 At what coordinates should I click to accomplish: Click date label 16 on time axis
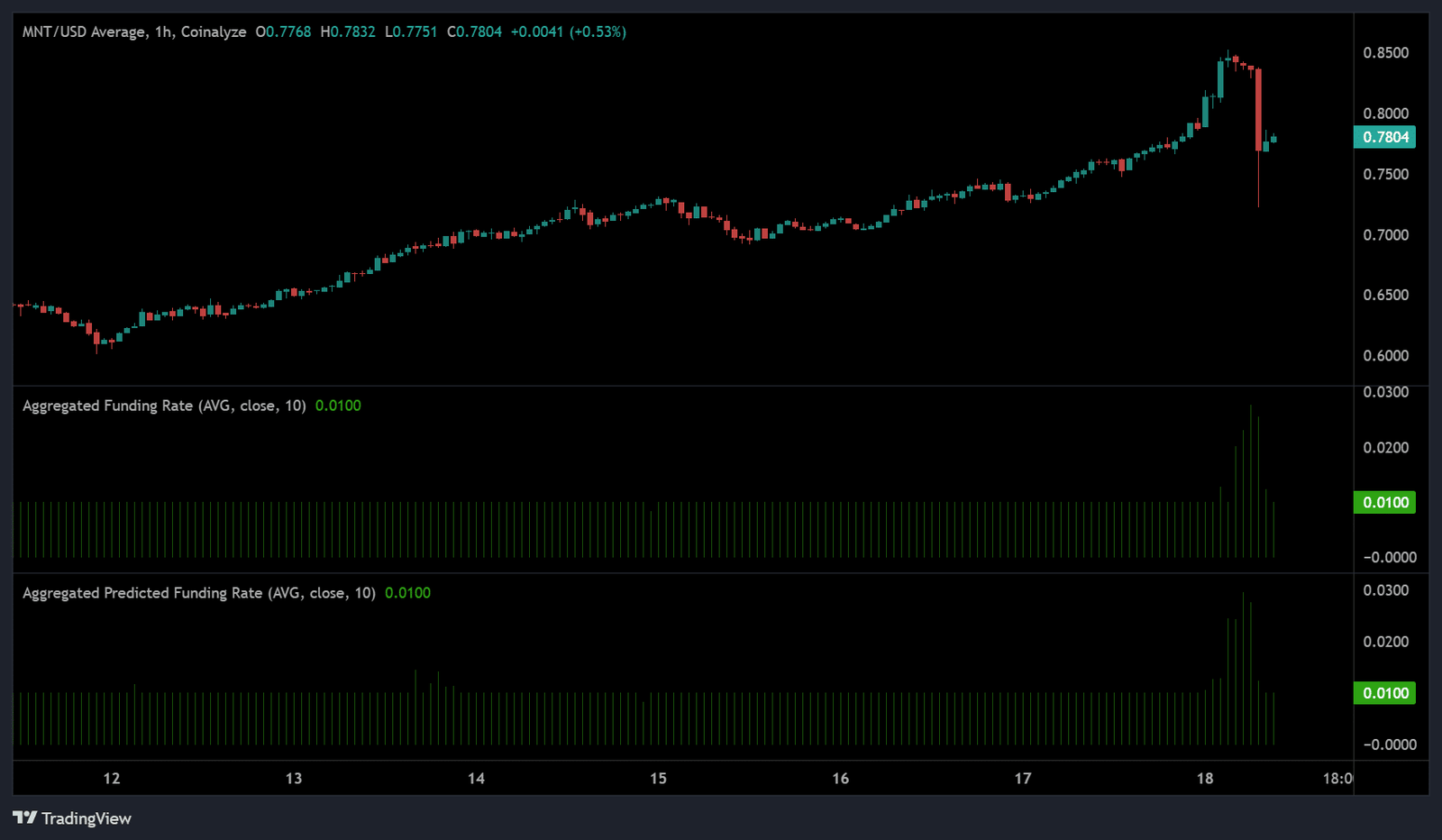pos(840,778)
